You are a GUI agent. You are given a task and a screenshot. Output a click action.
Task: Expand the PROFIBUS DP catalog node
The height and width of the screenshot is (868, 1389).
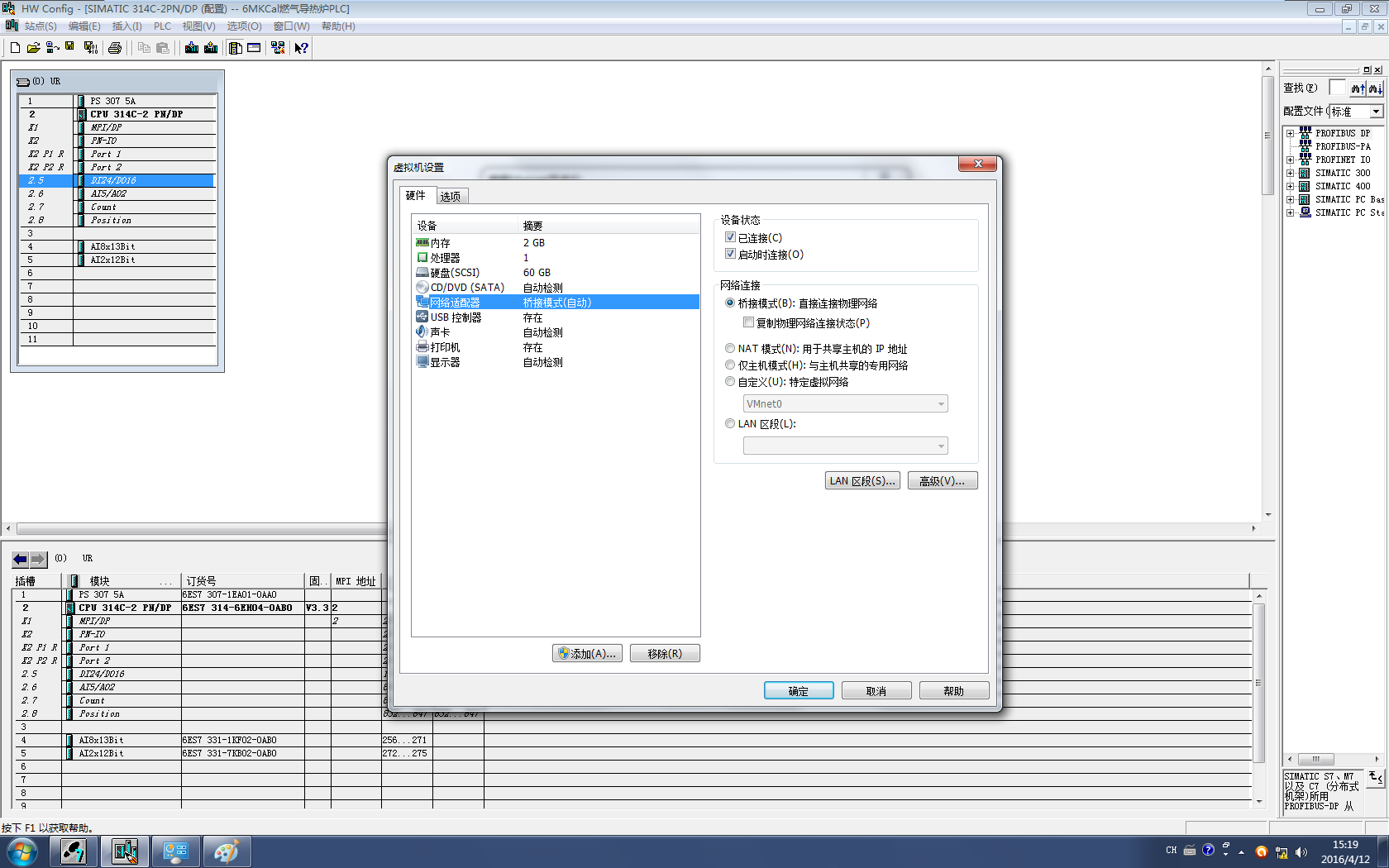pos(1290,133)
